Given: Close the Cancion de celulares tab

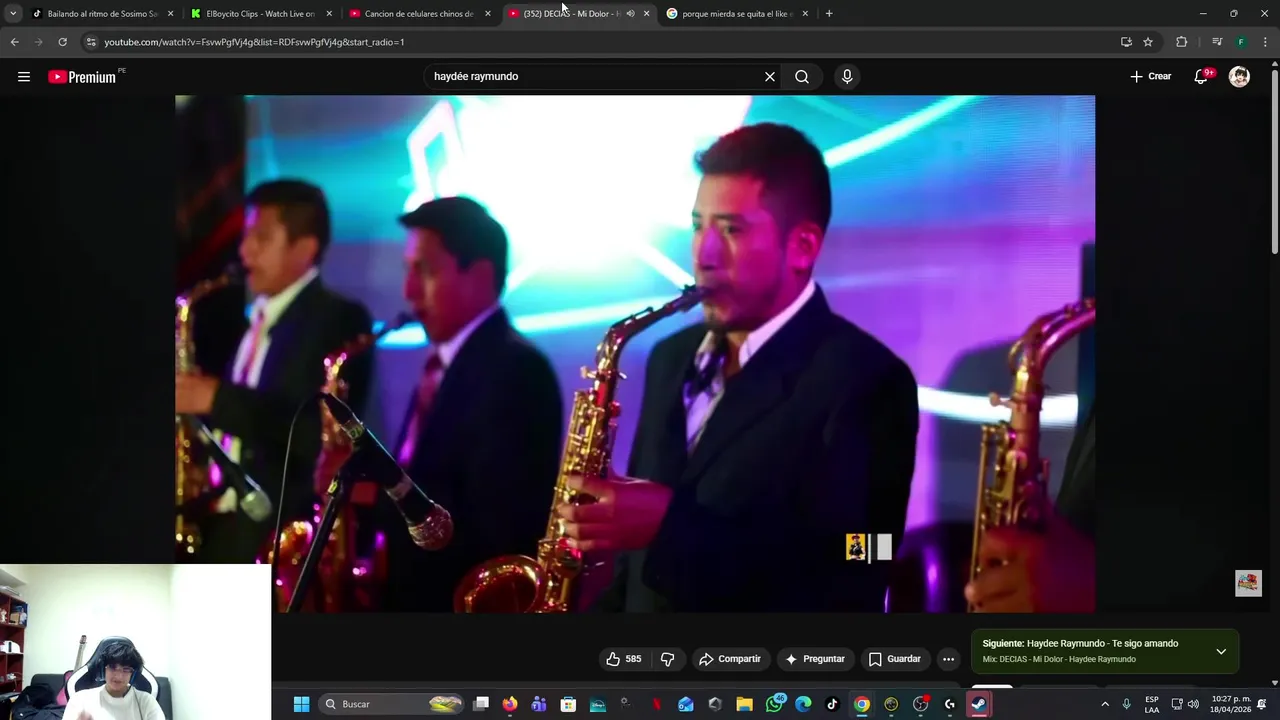Looking at the screenshot, I should [x=488, y=14].
